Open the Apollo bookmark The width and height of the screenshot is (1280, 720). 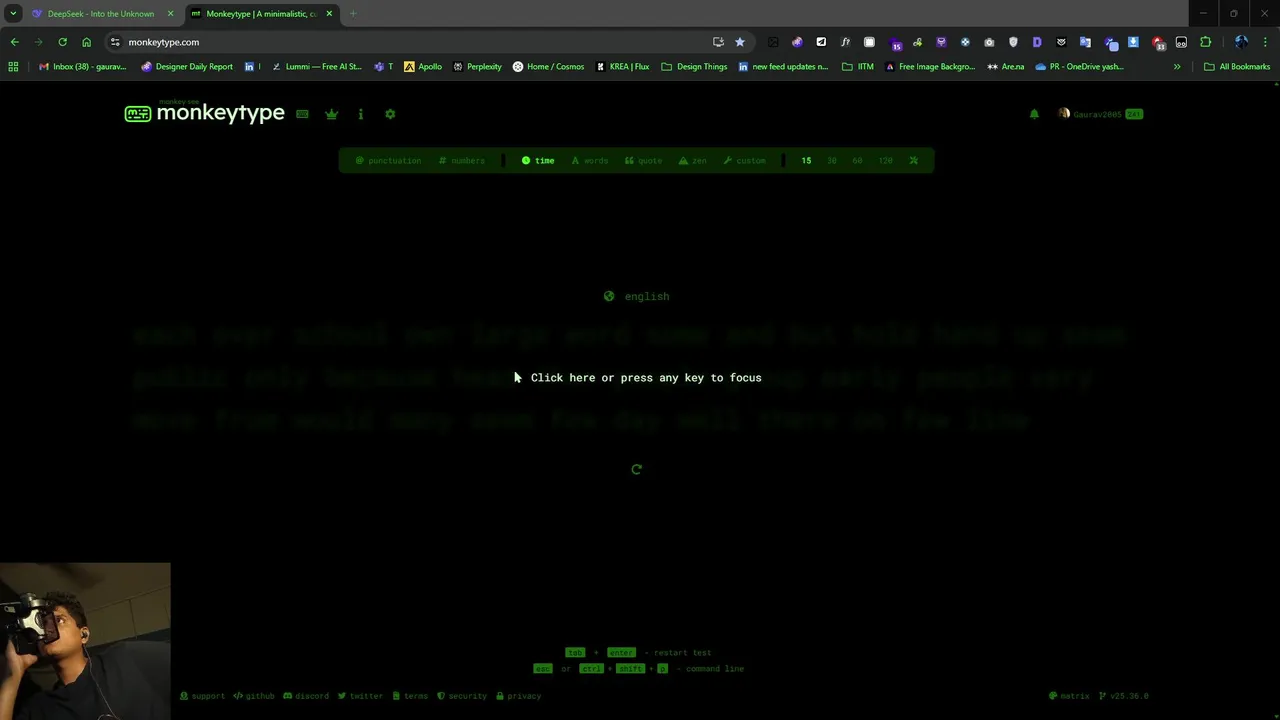click(423, 67)
